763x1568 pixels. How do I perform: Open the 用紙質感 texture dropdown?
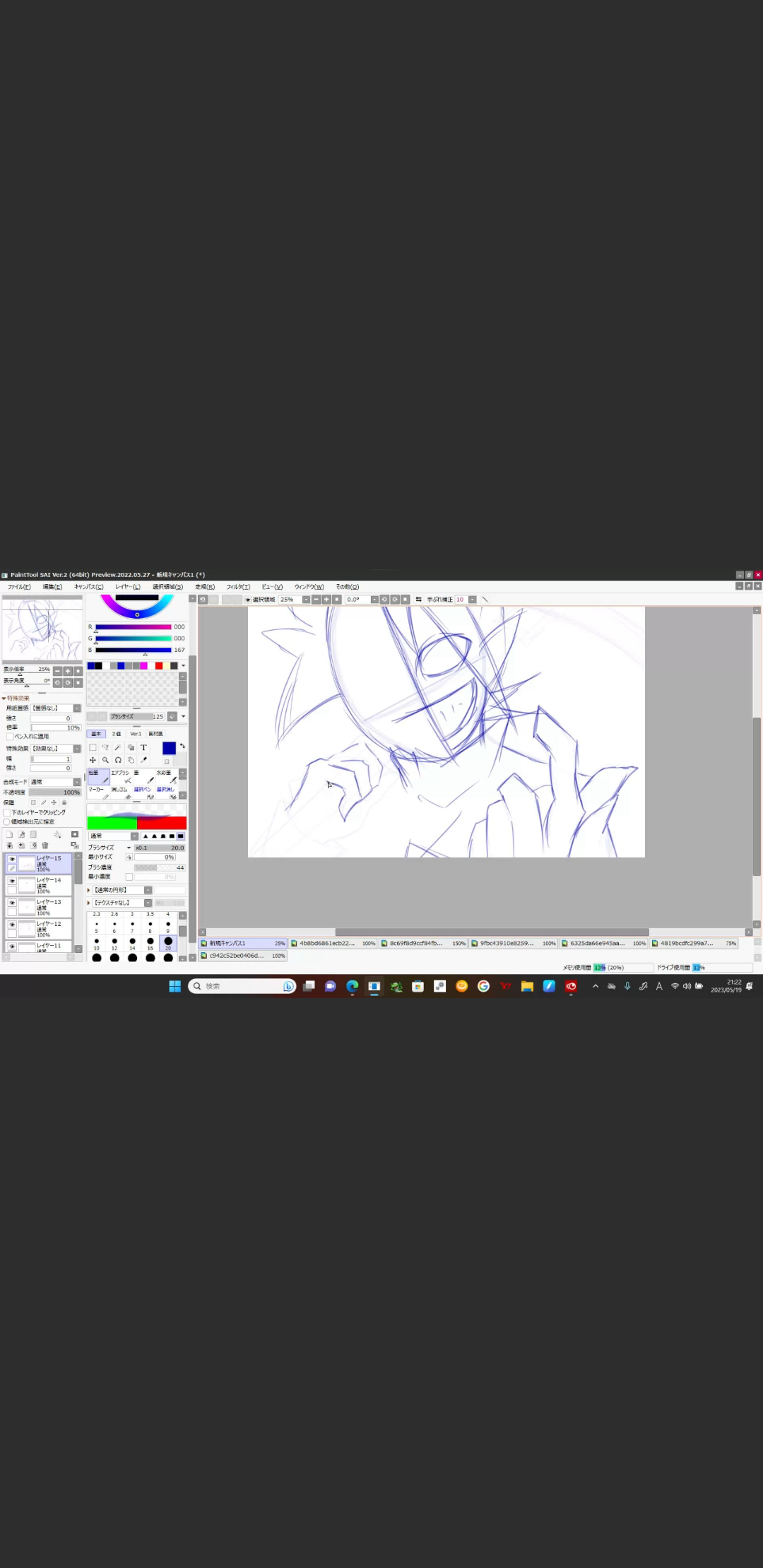tap(77, 708)
